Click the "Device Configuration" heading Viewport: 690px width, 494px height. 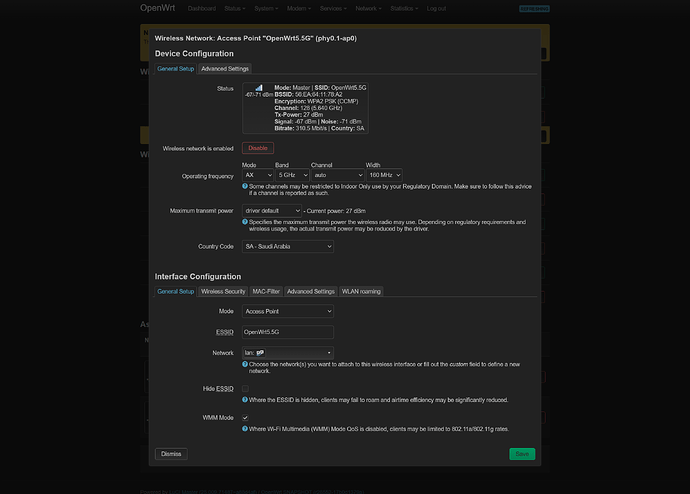point(194,54)
